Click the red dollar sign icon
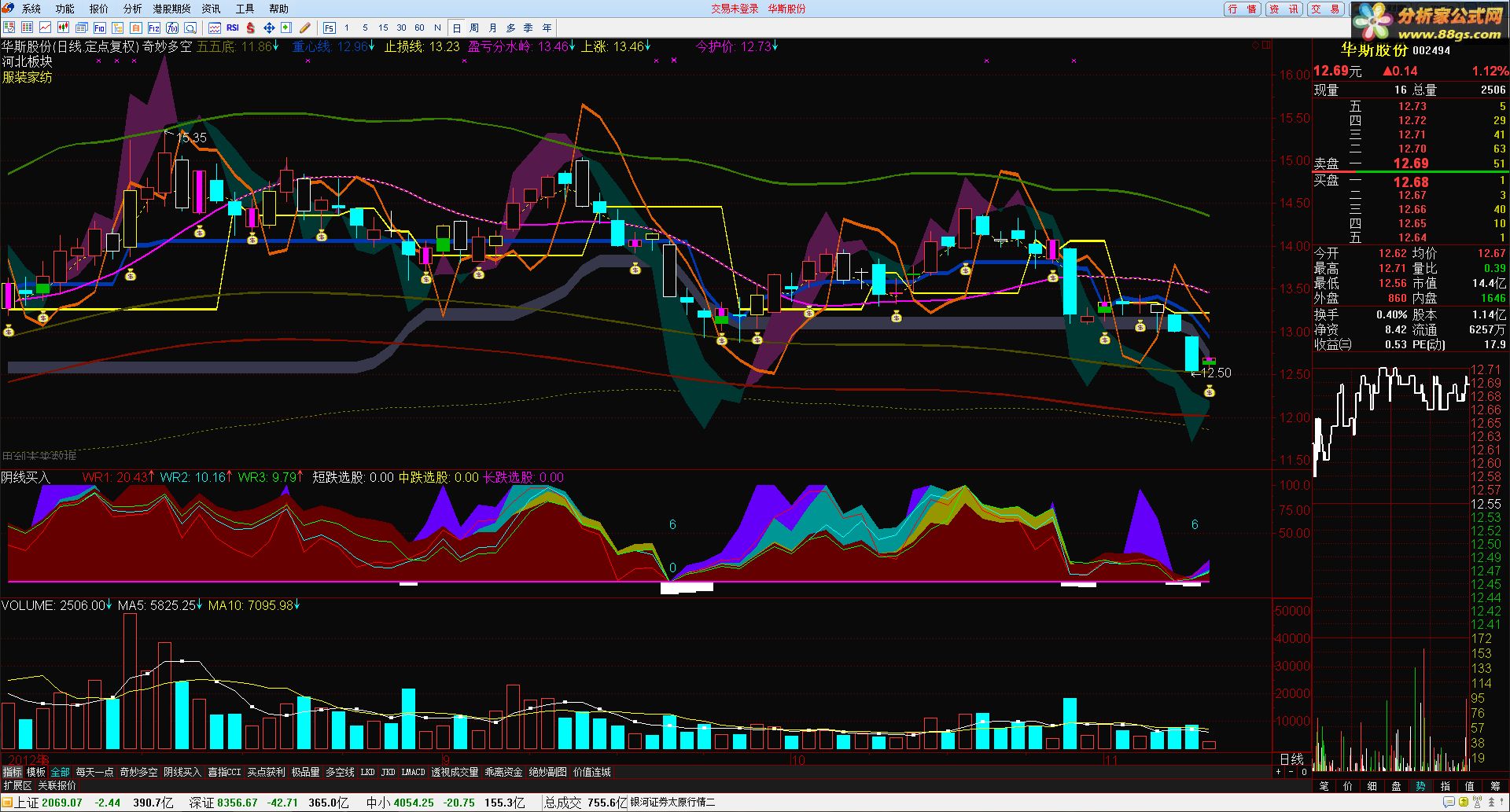 click(x=250, y=28)
